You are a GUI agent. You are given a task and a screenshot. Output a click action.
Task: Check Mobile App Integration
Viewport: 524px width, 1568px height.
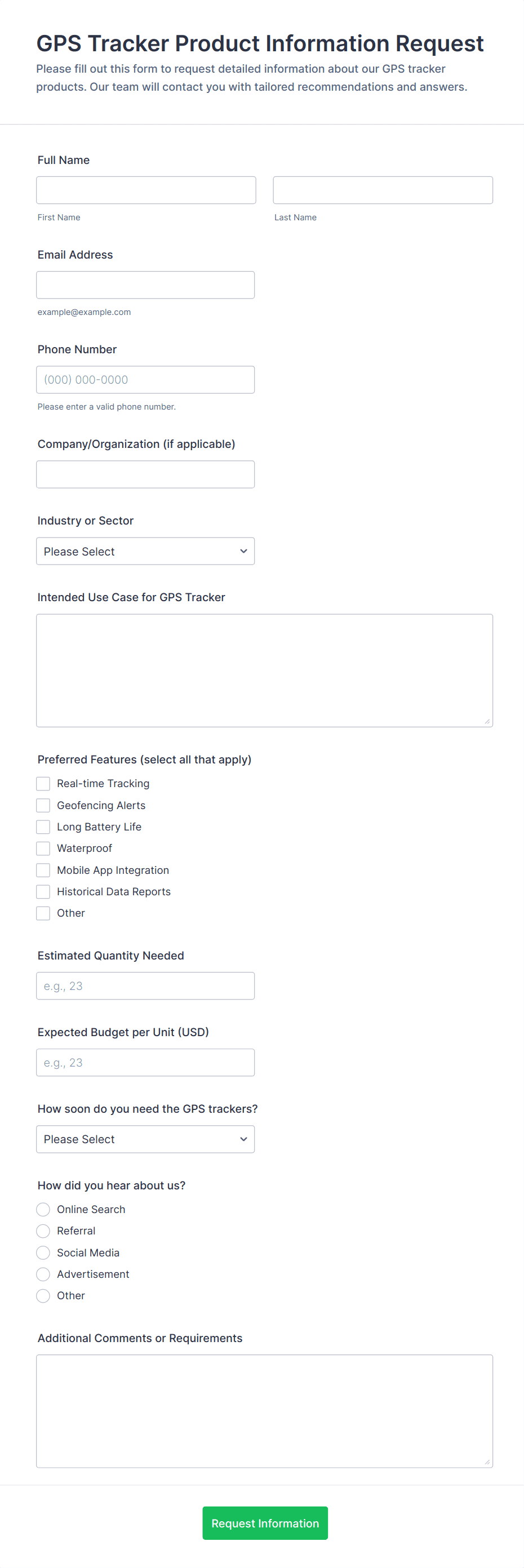pyautogui.click(x=43, y=870)
